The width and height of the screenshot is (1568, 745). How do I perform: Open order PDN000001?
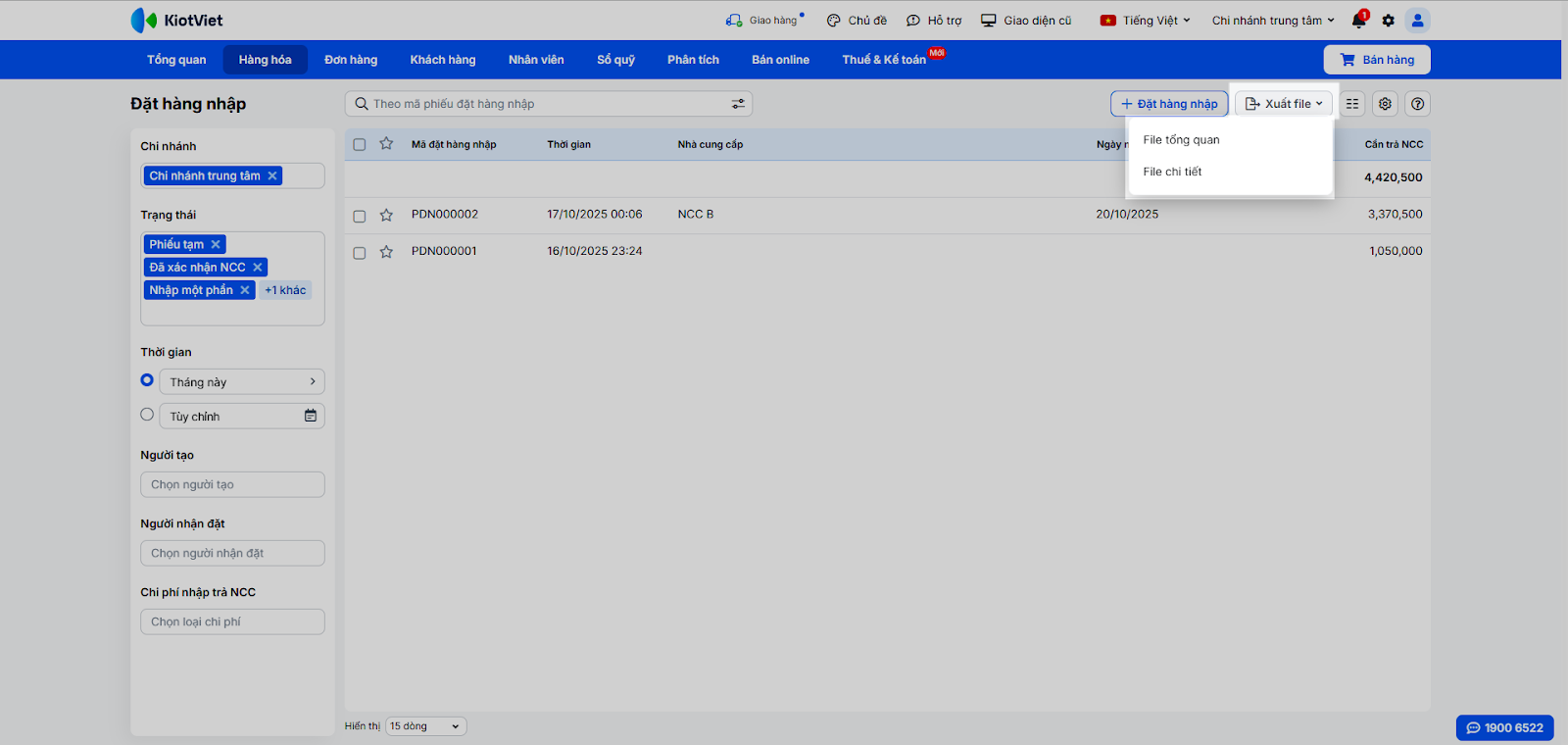click(x=444, y=251)
